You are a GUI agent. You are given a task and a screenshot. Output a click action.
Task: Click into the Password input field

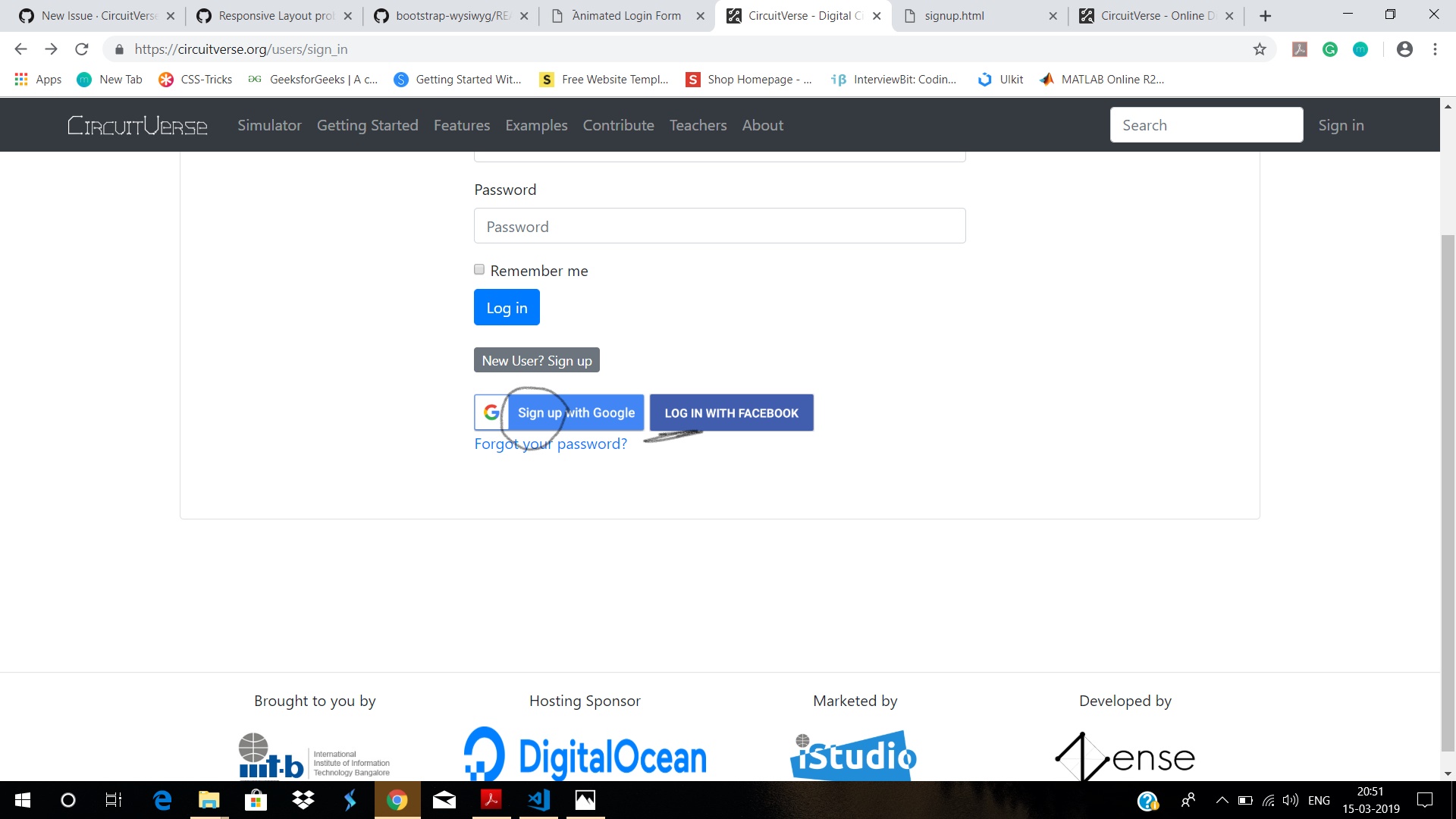(x=719, y=225)
